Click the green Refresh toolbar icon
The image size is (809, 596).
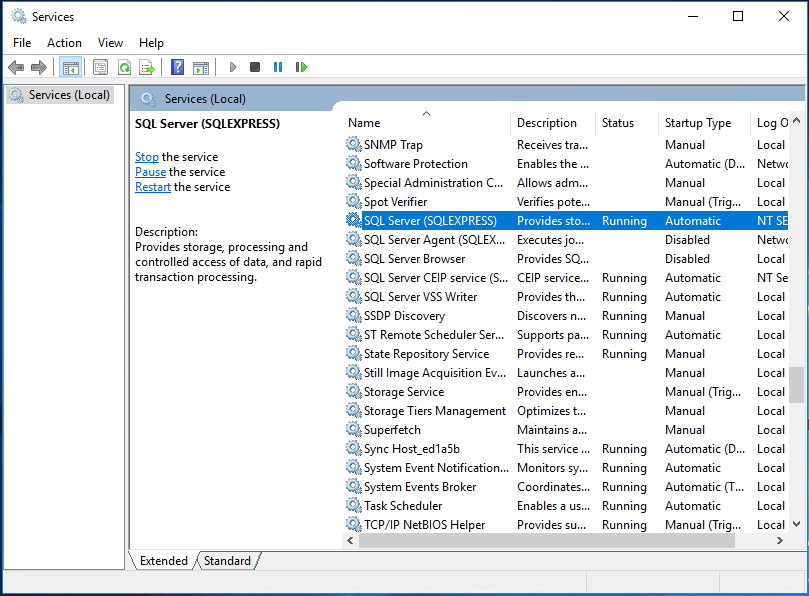click(124, 67)
